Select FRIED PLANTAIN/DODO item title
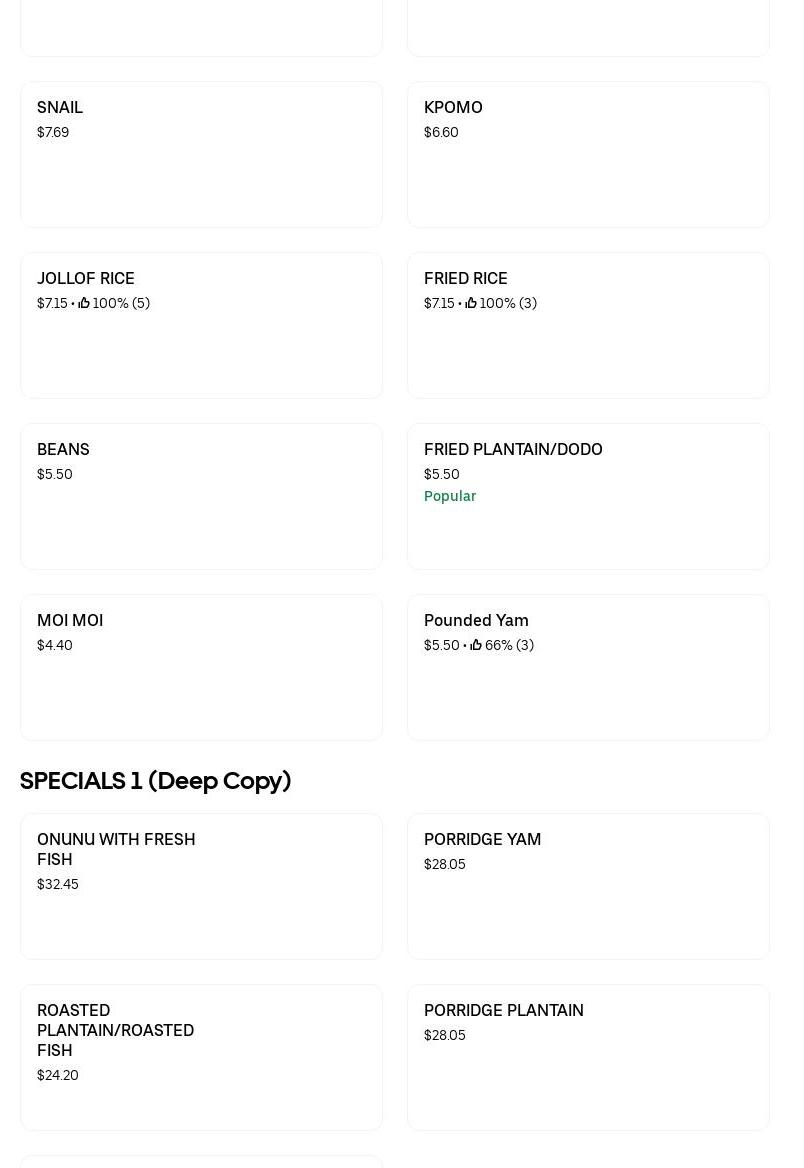 point(513,449)
